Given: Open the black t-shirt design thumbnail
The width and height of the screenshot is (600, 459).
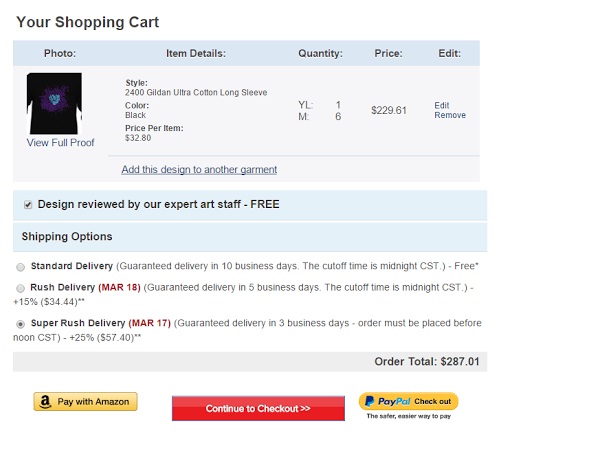Looking at the screenshot, I should click(54, 104).
